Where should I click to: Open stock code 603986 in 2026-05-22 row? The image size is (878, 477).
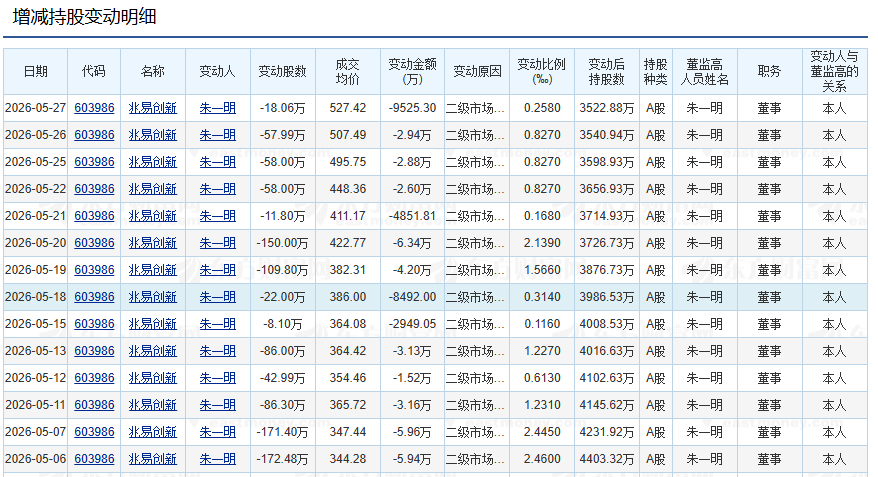[x=94, y=189]
